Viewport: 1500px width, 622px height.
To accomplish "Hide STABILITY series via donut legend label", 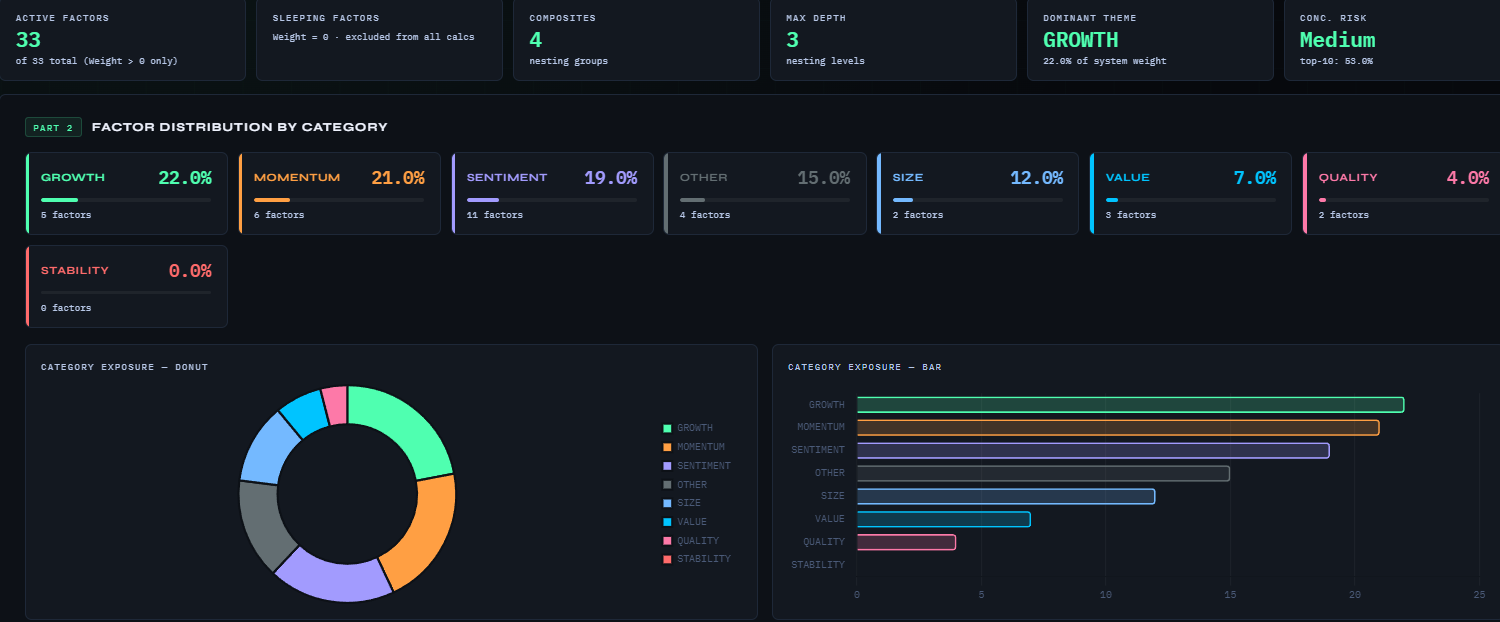I will tap(703, 559).
